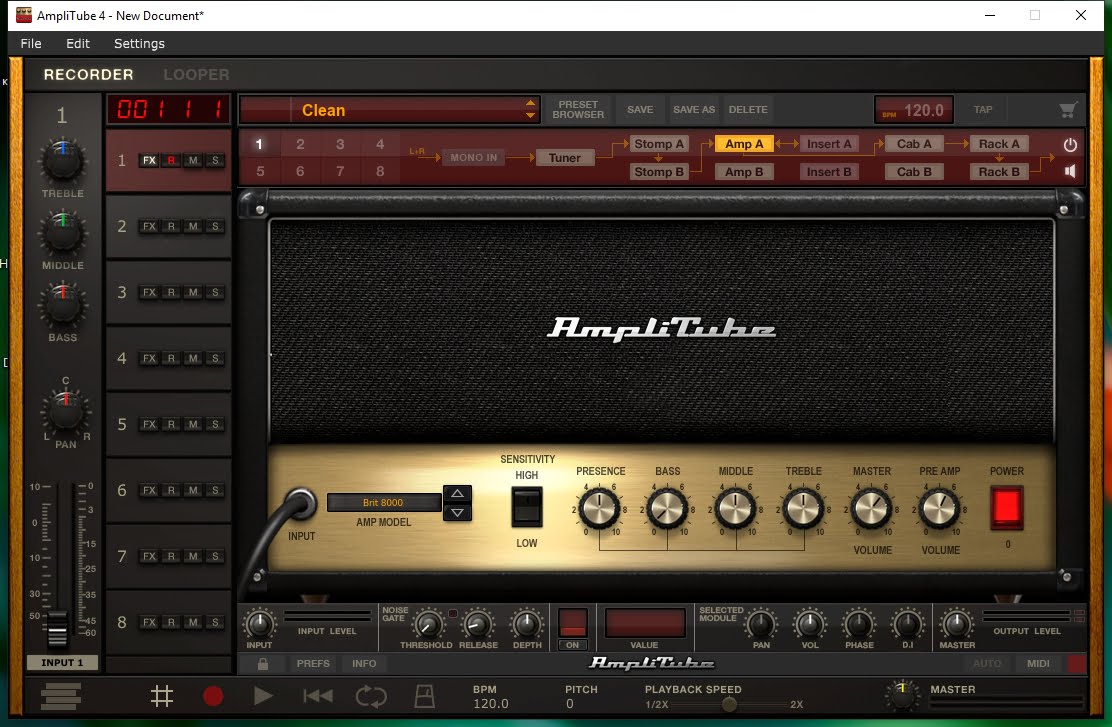Click the record button in transport bar
The width and height of the screenshot is (1112, 727).
click(213, 697)
